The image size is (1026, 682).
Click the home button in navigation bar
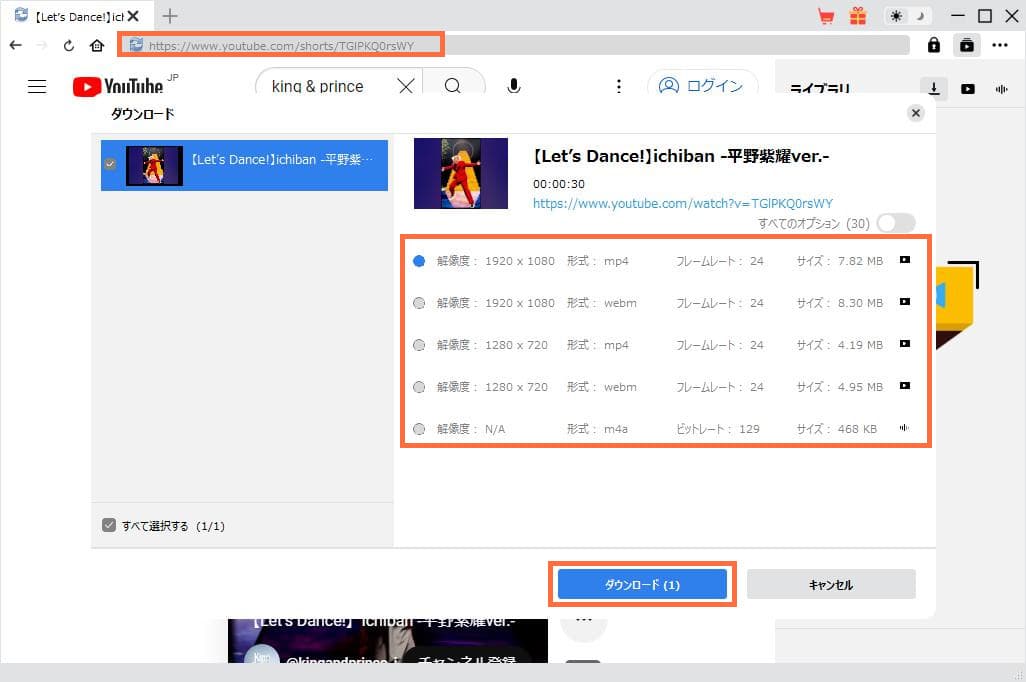point(97,45)
